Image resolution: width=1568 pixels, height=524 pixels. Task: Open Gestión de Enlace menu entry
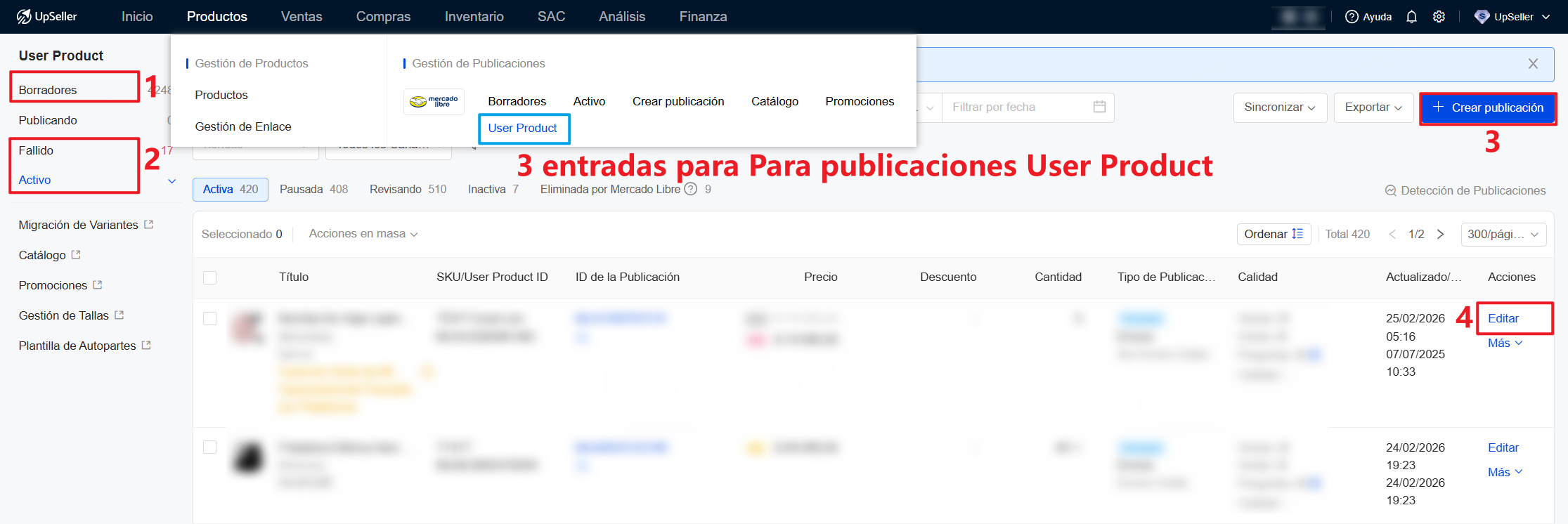tap(243, 126)
